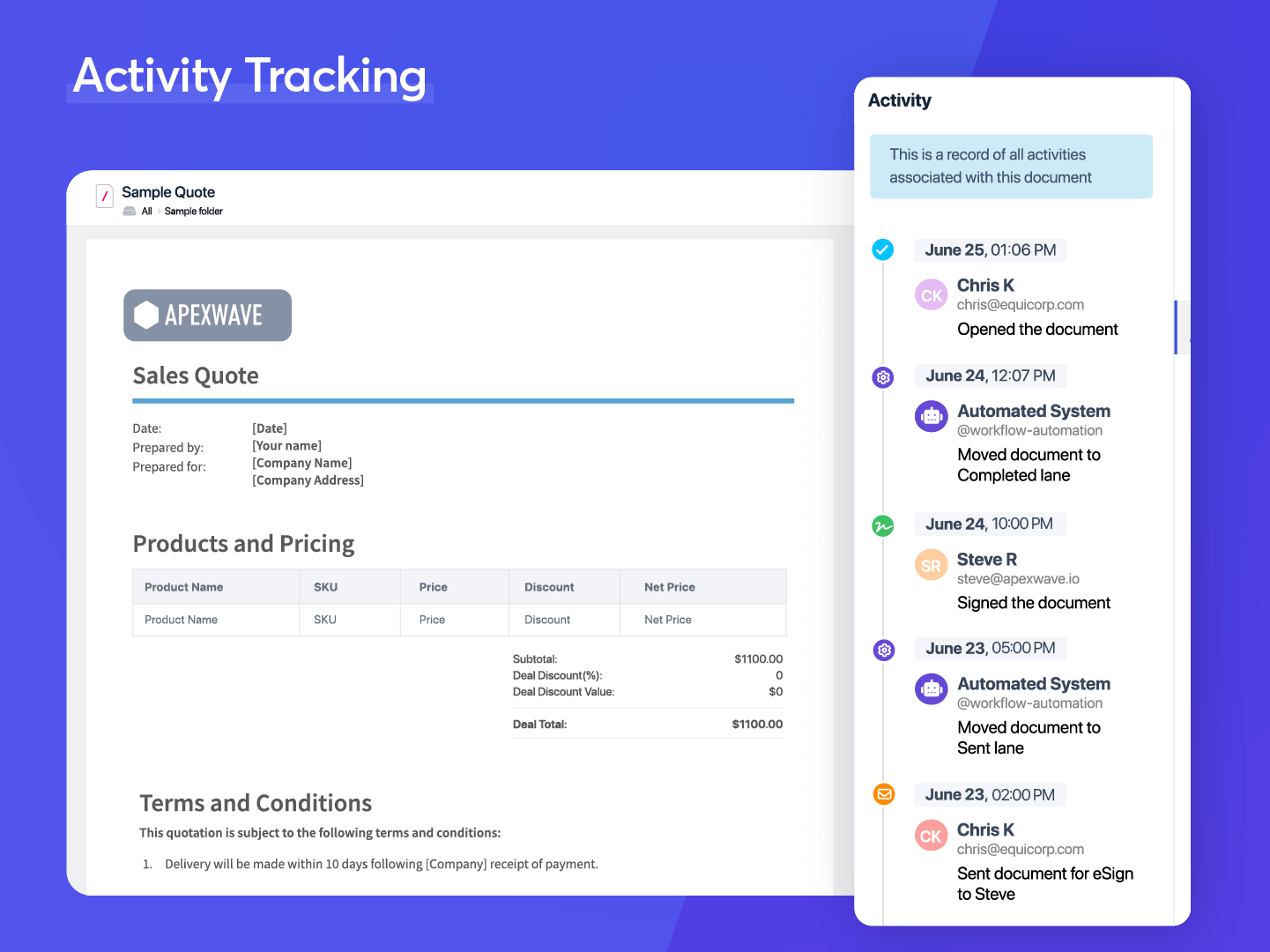Click the Deal Total value $1100.00

(757, 725)
